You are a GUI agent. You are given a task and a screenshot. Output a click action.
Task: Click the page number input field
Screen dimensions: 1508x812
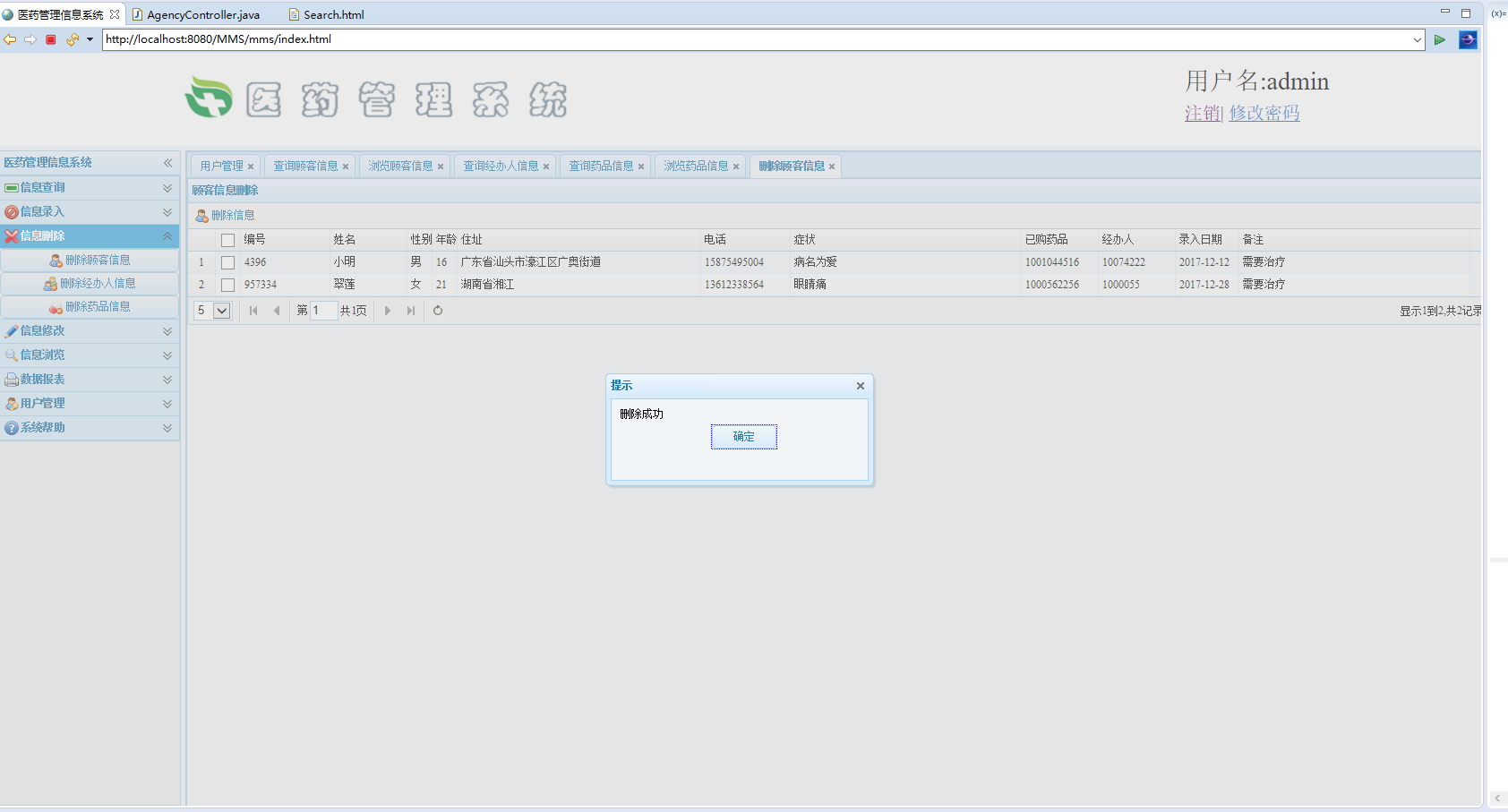323,311
